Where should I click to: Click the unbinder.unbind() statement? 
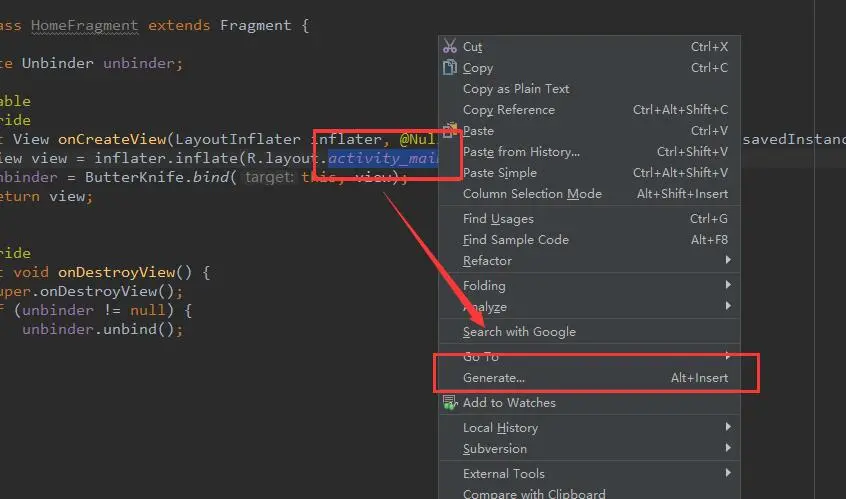[x=103, y=329]
